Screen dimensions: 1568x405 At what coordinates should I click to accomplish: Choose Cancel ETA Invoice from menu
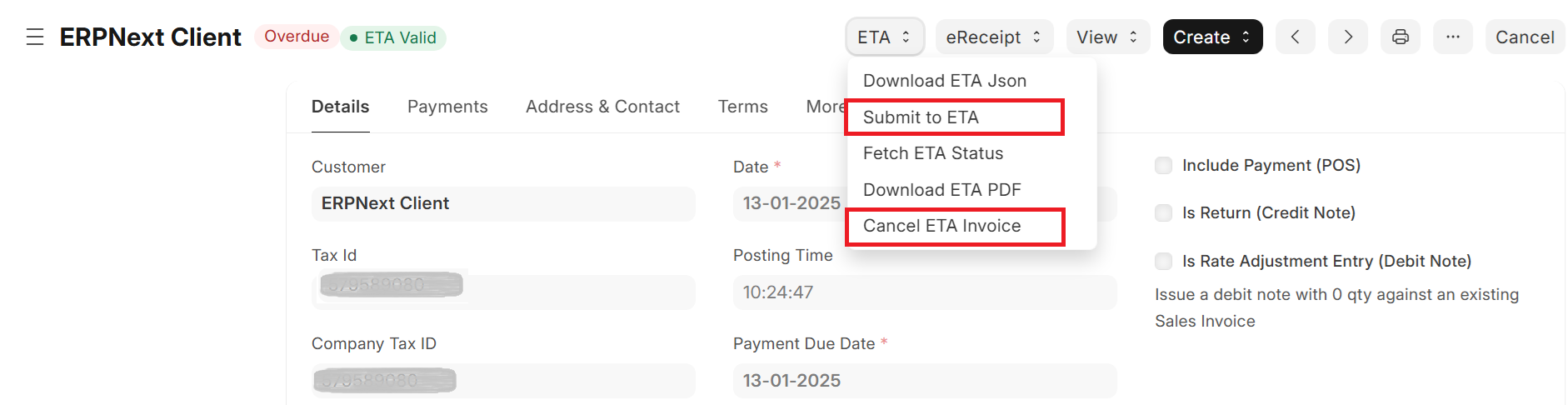pos(941,226)
